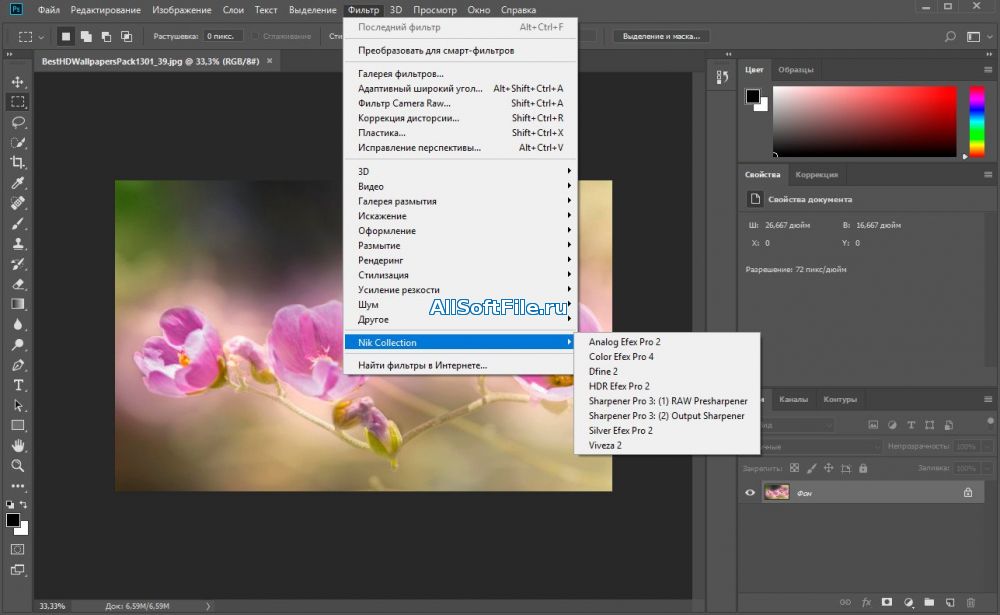Screen dimensions: 1000x615
Task: Select the Move tool
Action: pos(18,82)
